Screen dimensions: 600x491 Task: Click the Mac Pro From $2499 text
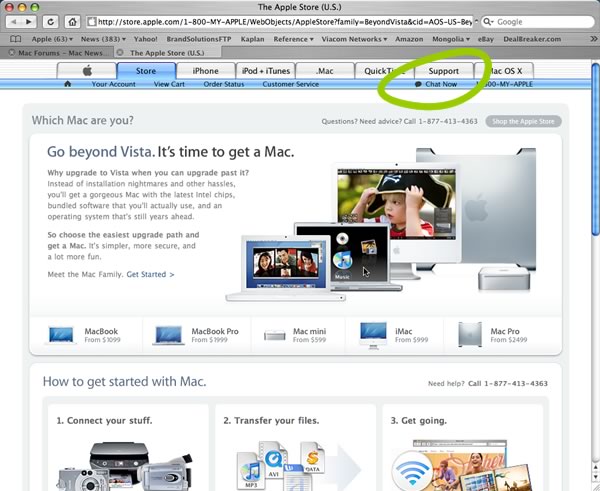pyautogui.click(x=509, y=335)
